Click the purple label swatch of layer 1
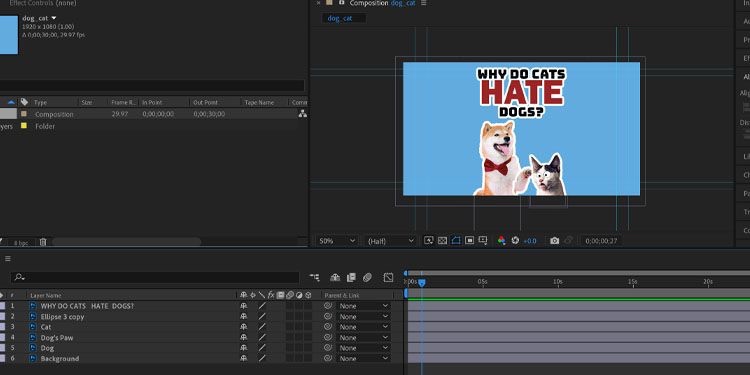Image resolution: width=750 pixels, height=375 pixels. 1,306
